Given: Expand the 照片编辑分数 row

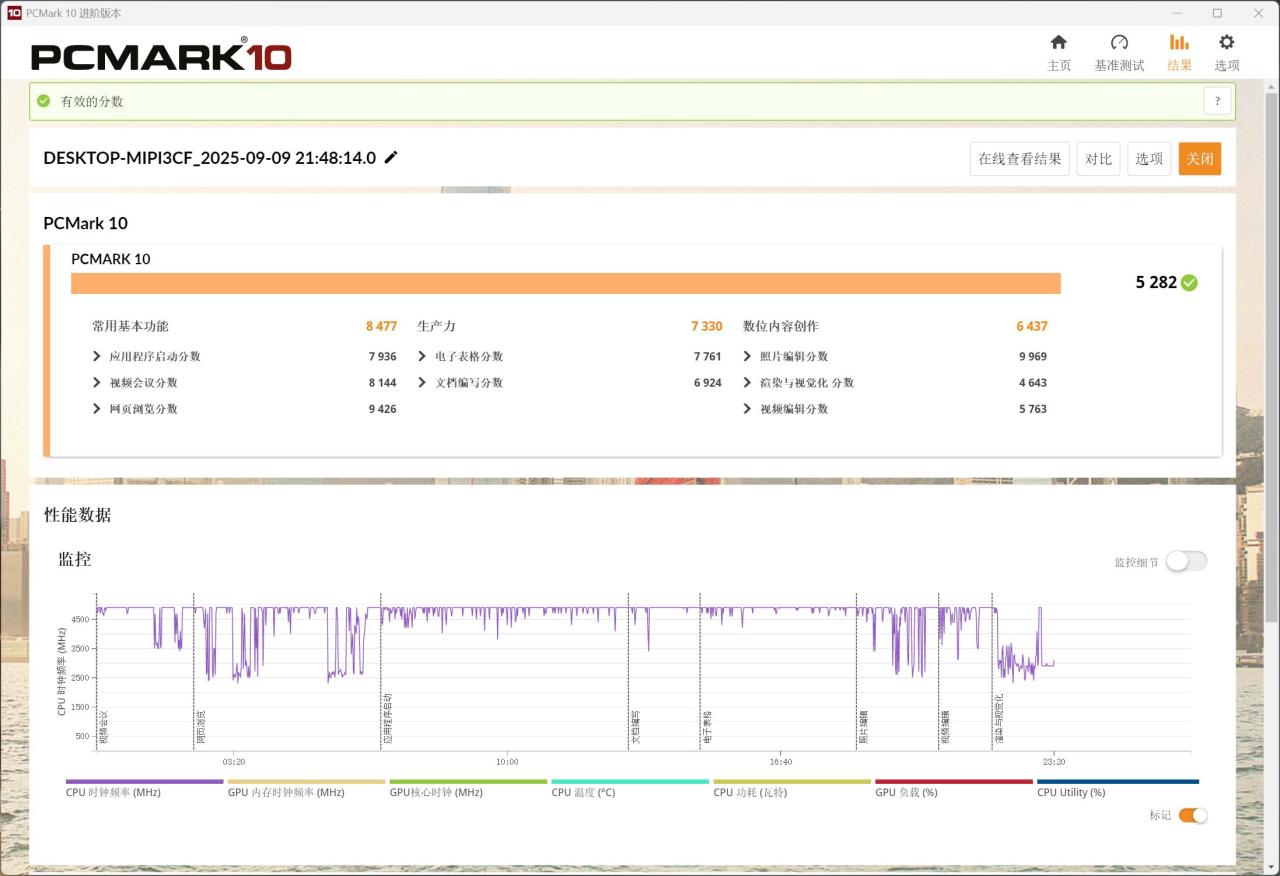Looking at the screenshot, I should pos(747,356).
